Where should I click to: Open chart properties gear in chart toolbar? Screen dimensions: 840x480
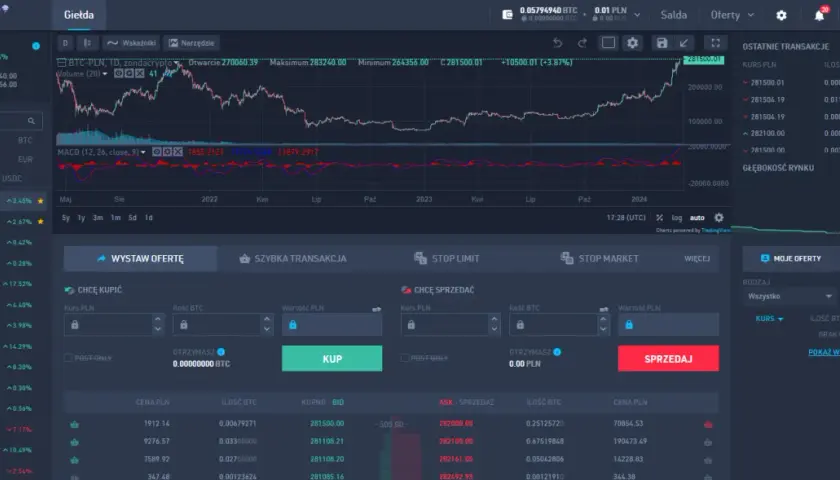click(x=633, y=43)
